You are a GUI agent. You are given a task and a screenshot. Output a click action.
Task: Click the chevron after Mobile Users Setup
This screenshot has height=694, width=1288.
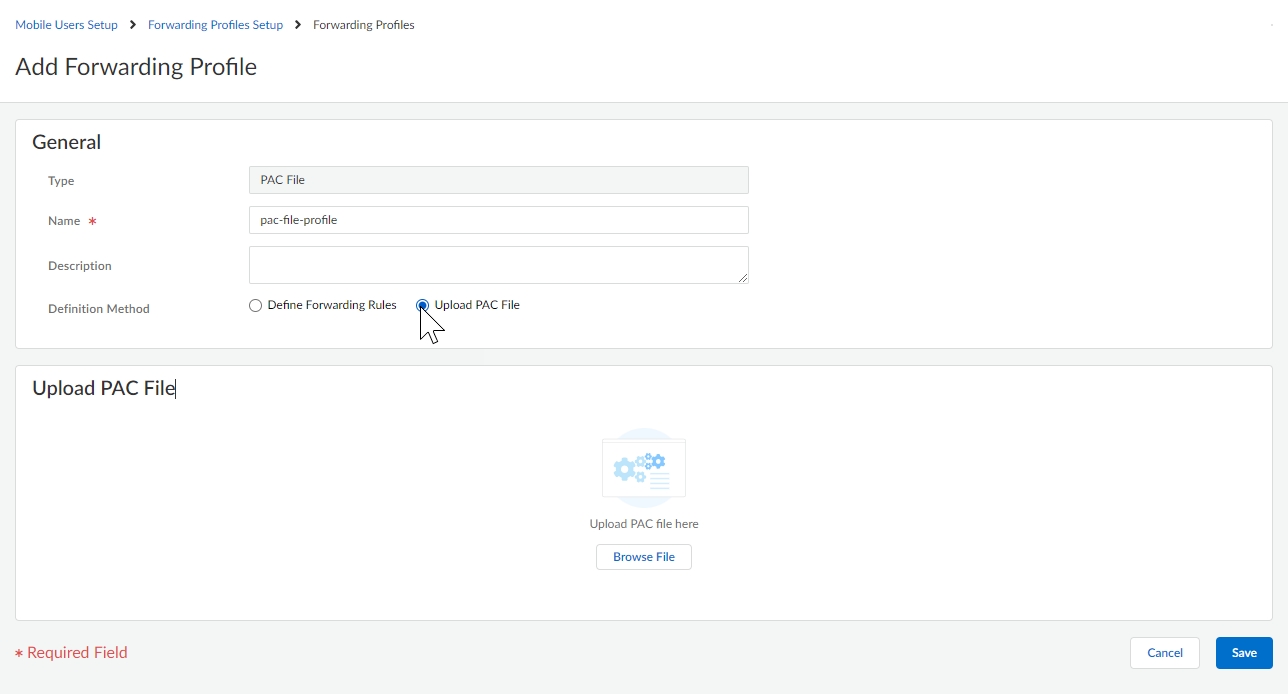[x=133, y=25]
